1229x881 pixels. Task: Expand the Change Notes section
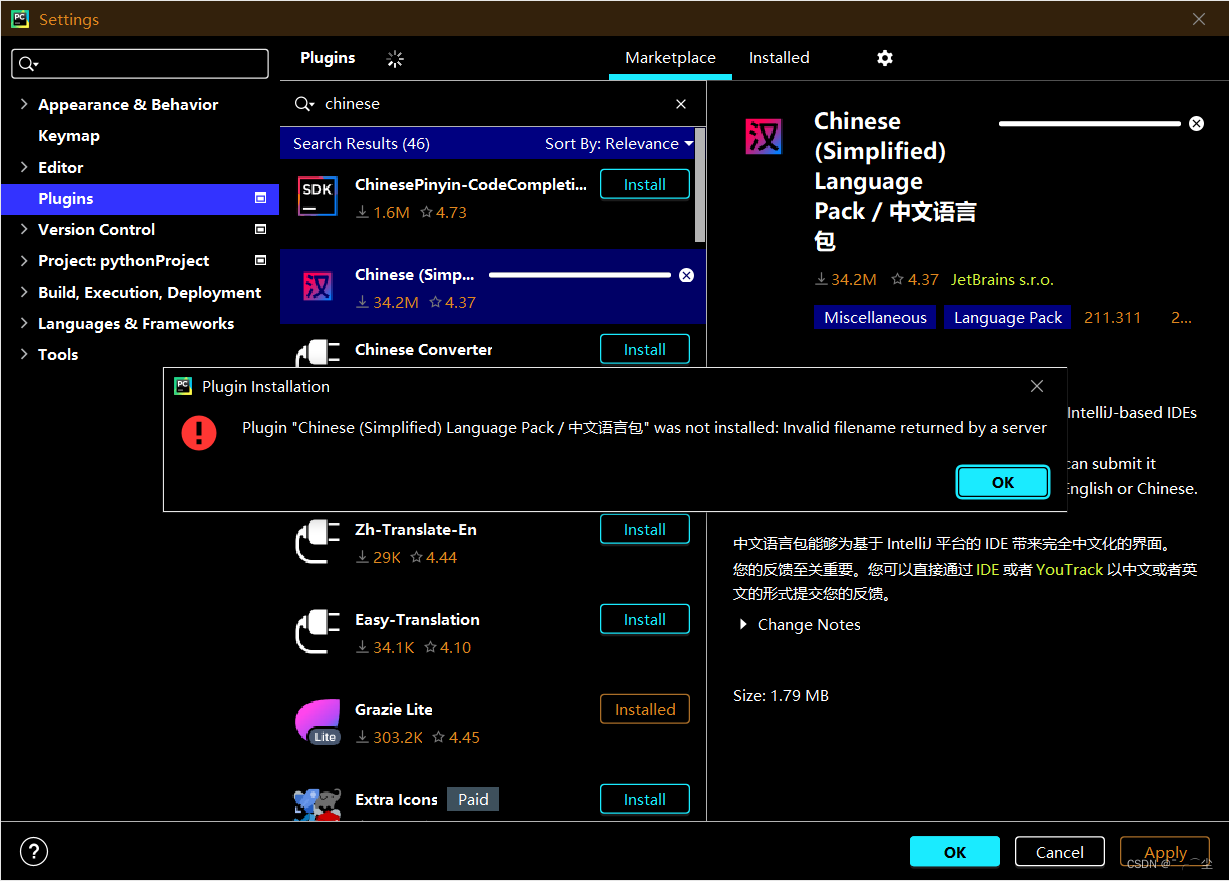tap(743, 624)
